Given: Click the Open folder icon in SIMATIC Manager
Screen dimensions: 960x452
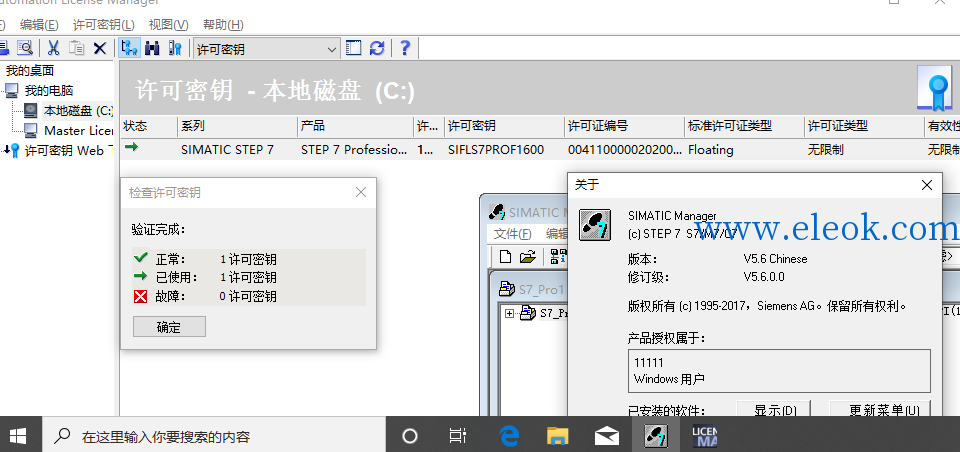Looking at the screenshot, I should point(527,257).
